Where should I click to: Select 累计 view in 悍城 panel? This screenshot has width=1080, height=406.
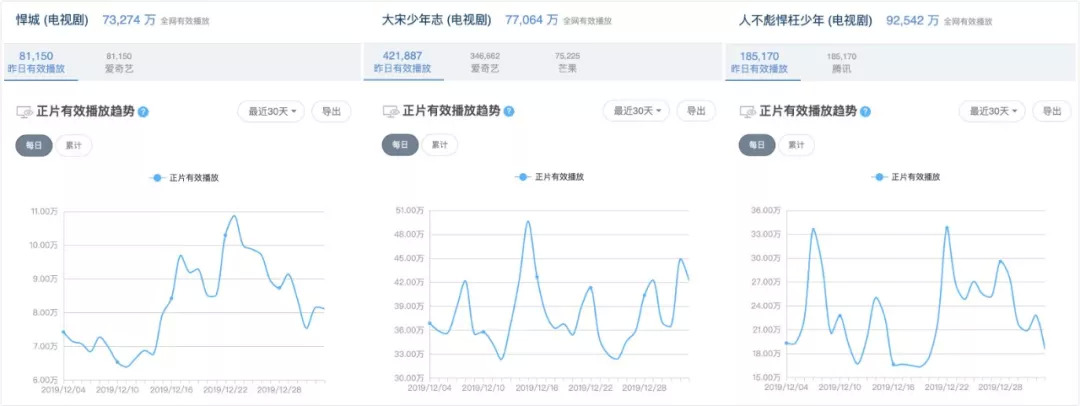[x=74, y=145]
